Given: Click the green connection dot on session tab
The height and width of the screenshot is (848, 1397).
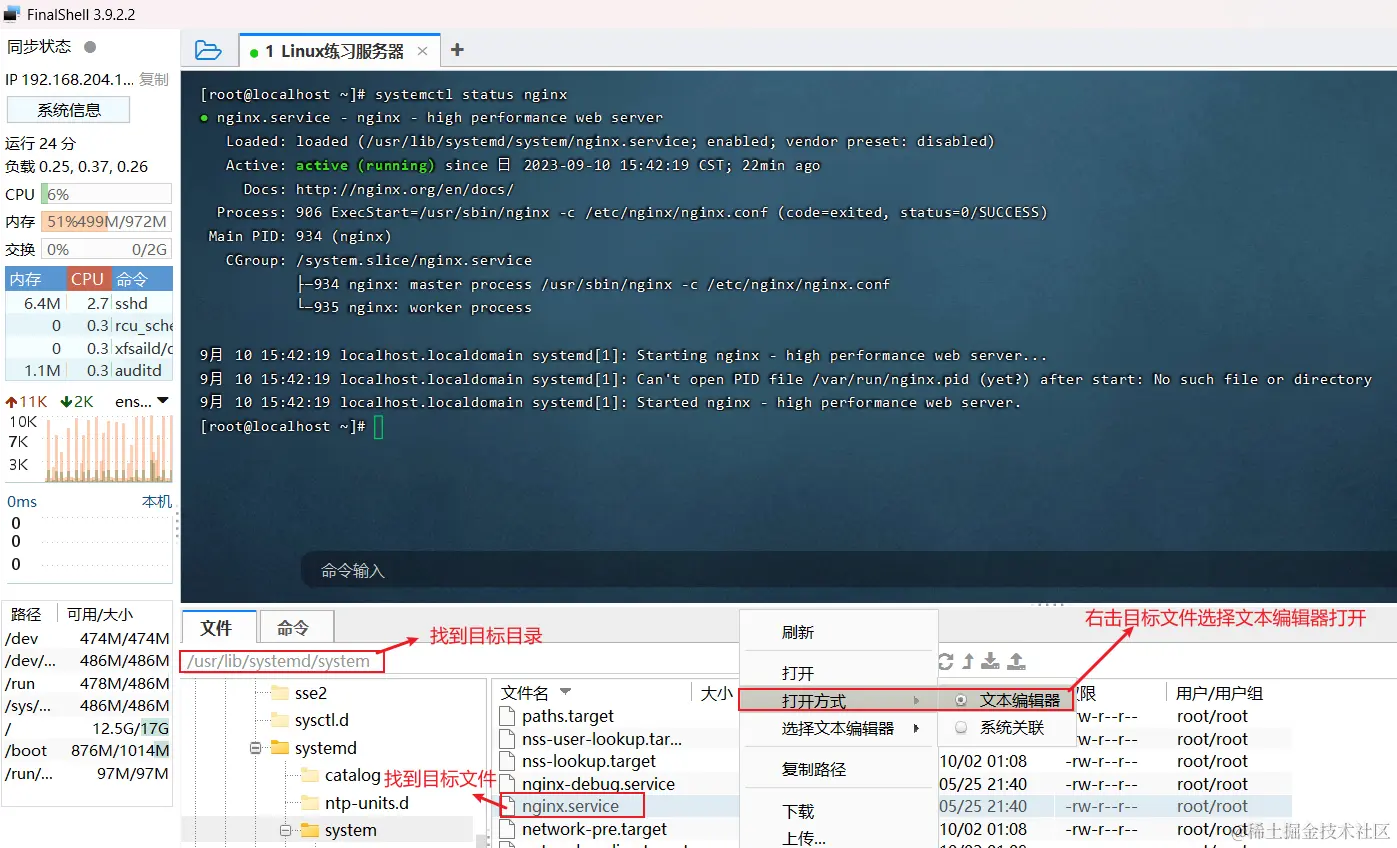Looking at the screenshot, I should [x=254, y=52].
